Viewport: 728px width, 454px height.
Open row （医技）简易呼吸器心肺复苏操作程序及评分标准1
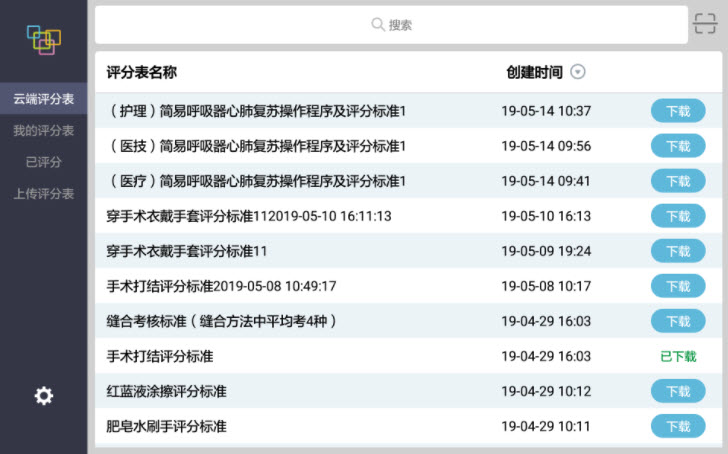tap(409, 146)
